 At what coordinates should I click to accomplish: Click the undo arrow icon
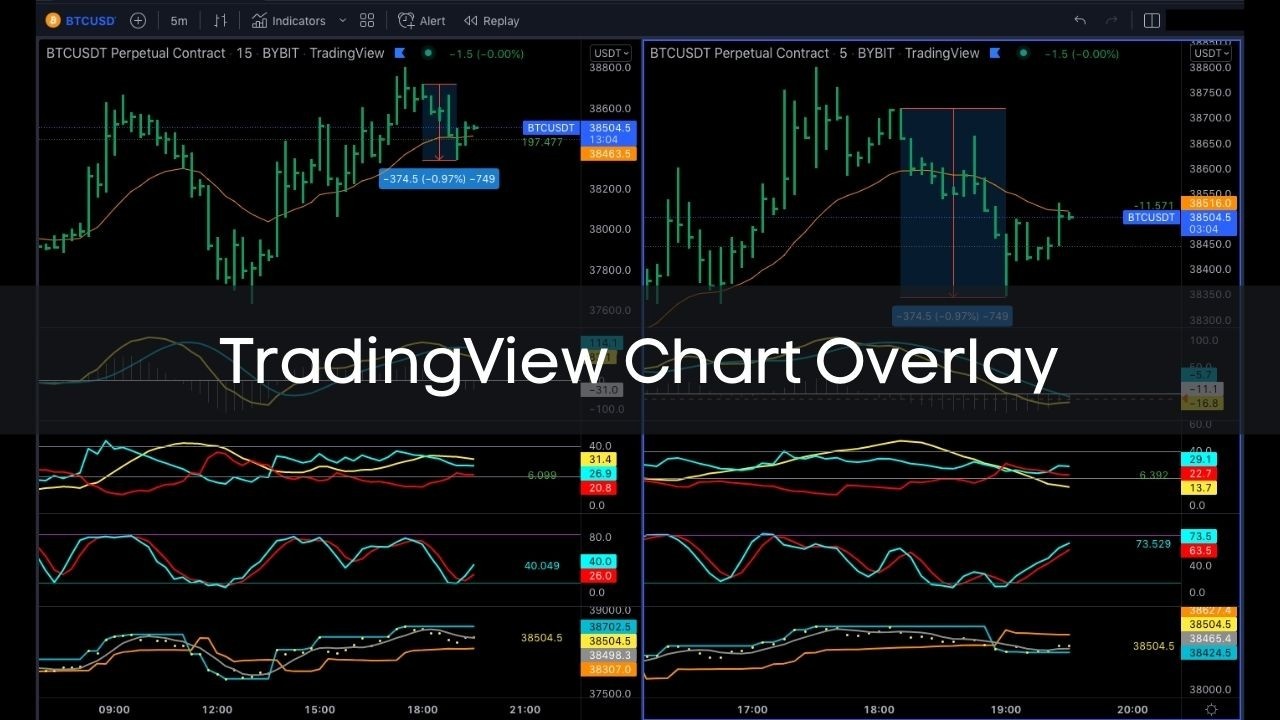1080,20
